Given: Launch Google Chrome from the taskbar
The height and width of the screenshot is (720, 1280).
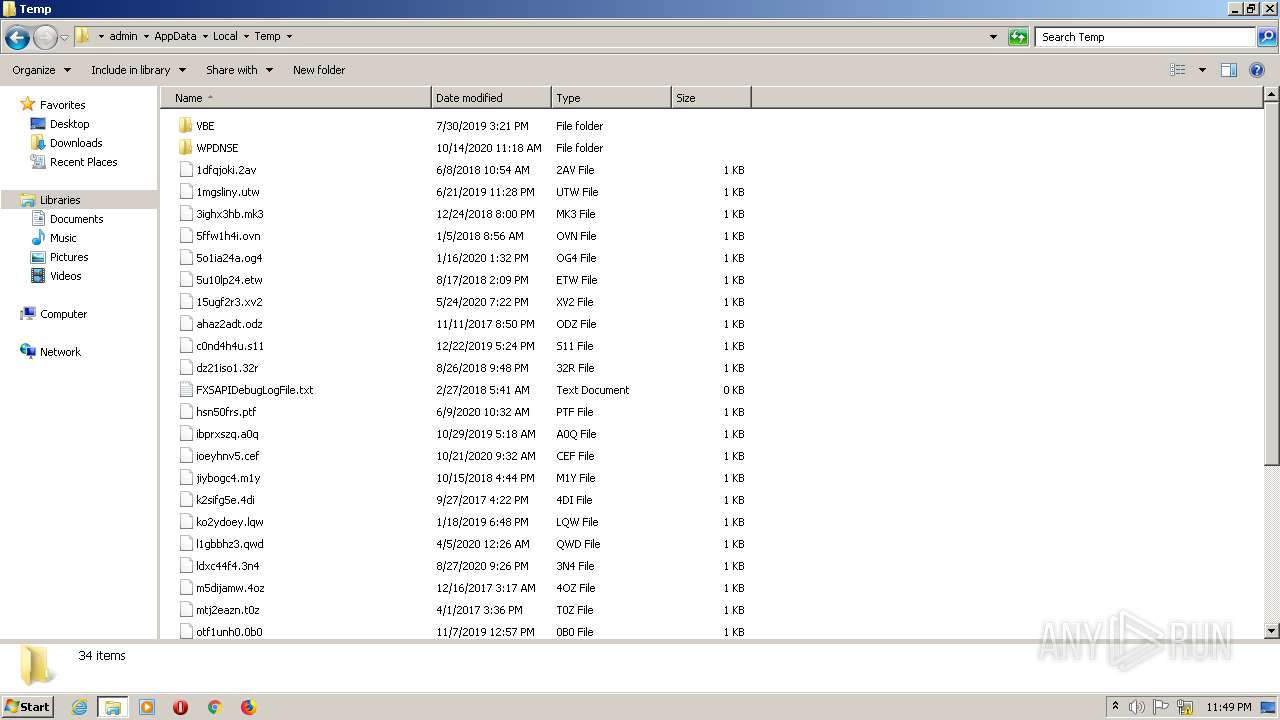Looking at the screenshot, I should tap(214, 707).
